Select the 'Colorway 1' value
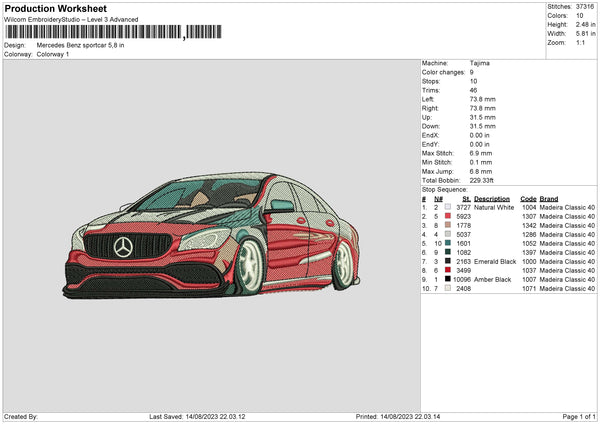The image size is (600, 424). [53, 54]
